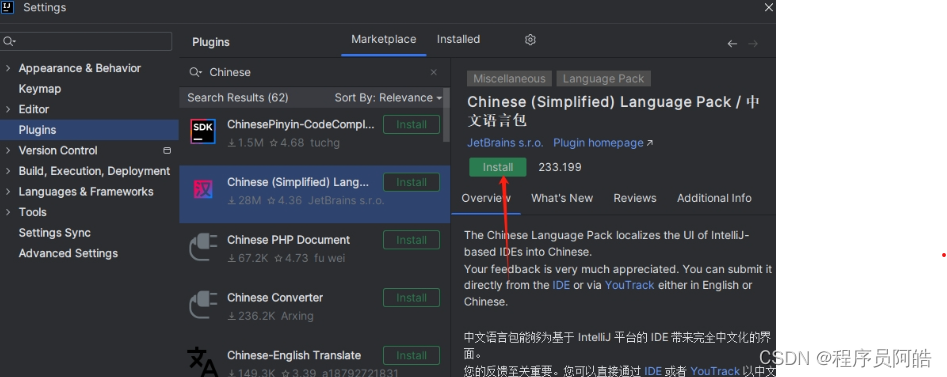The width and height of the screenshot is (947, 377).
Task: Install Chinese language pack with green button
Action: coord(498,167)
